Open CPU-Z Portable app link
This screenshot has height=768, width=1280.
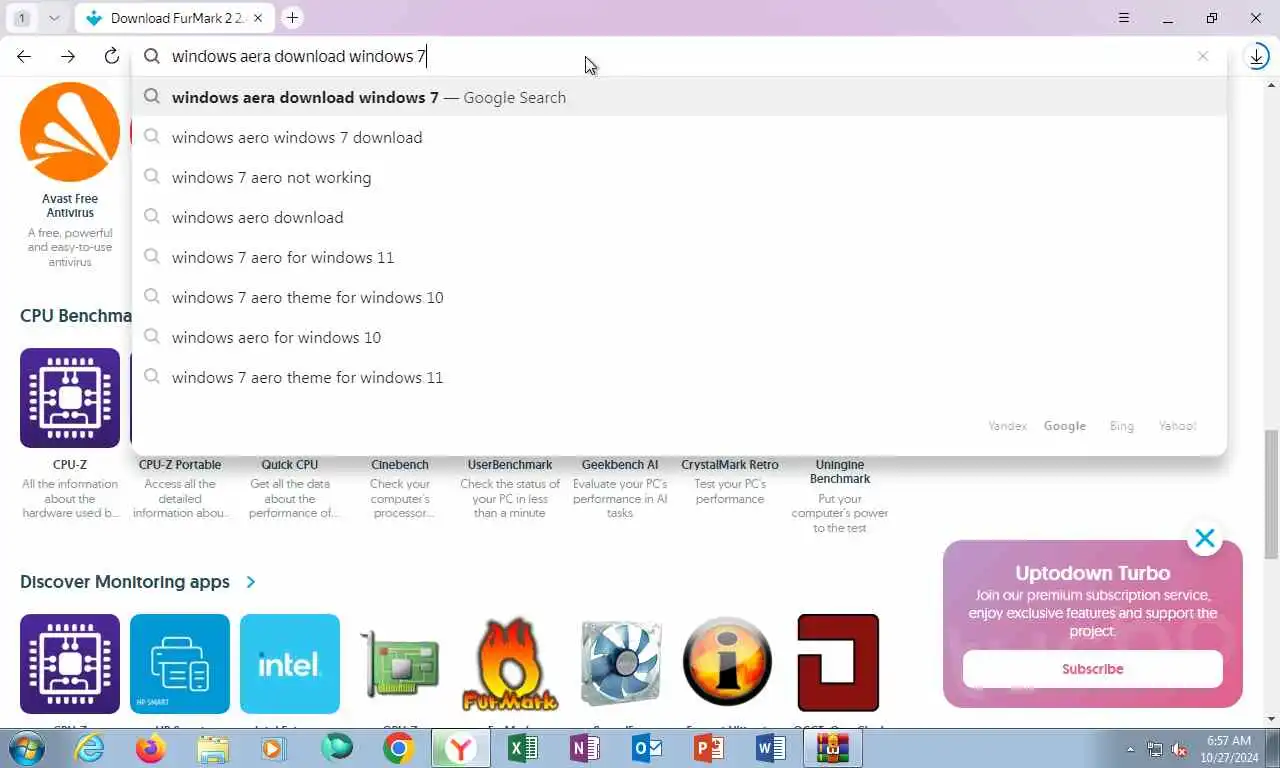coord(180,465)
